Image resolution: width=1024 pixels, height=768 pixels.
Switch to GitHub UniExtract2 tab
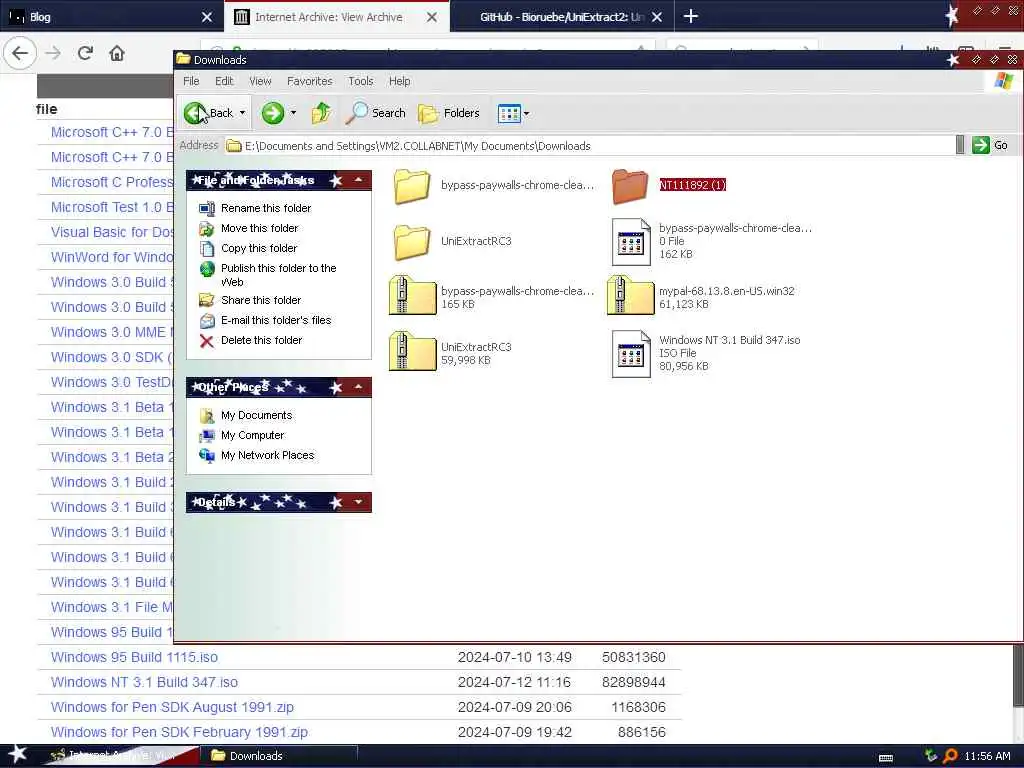(x=562, y=17)
